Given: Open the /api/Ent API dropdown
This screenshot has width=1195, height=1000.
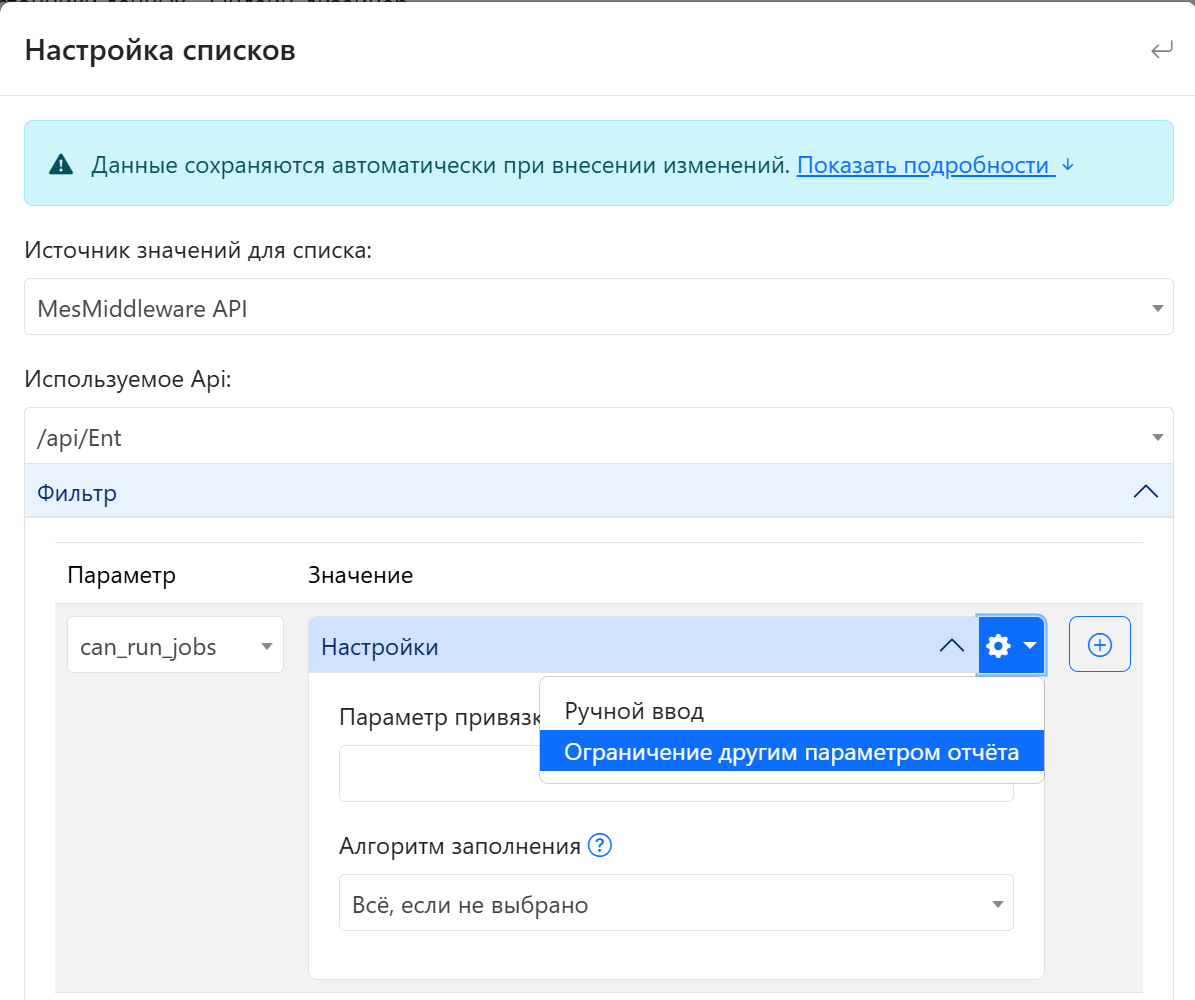Looking at the screenshot, I should [x=598, y=437].
